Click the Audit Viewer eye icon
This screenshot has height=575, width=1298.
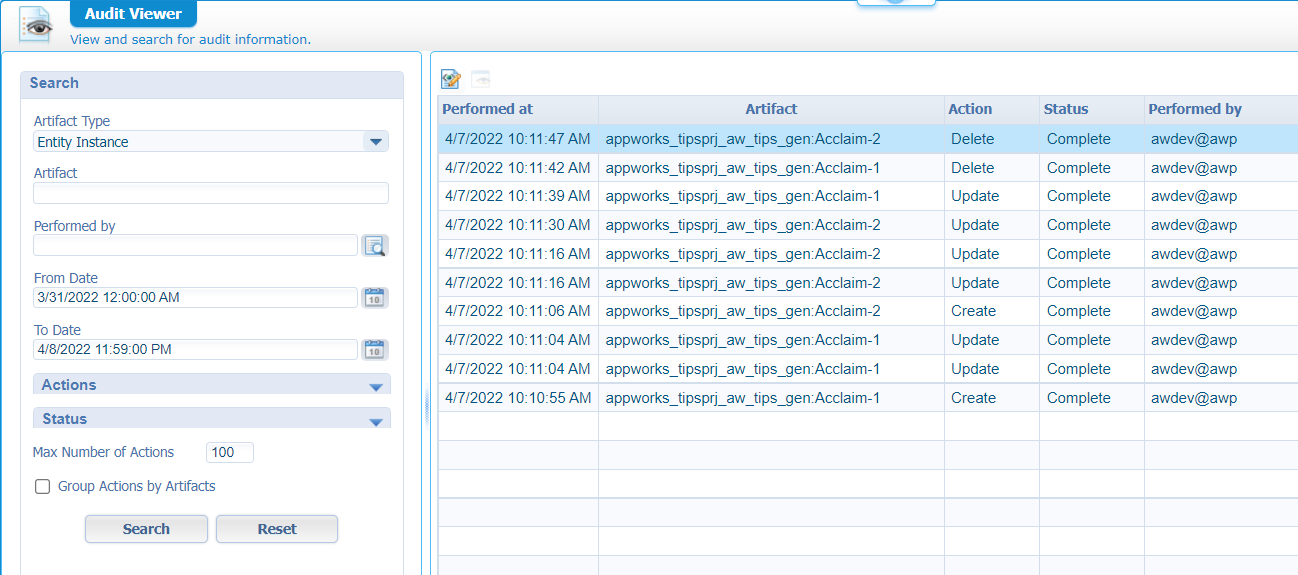(36, 24)
